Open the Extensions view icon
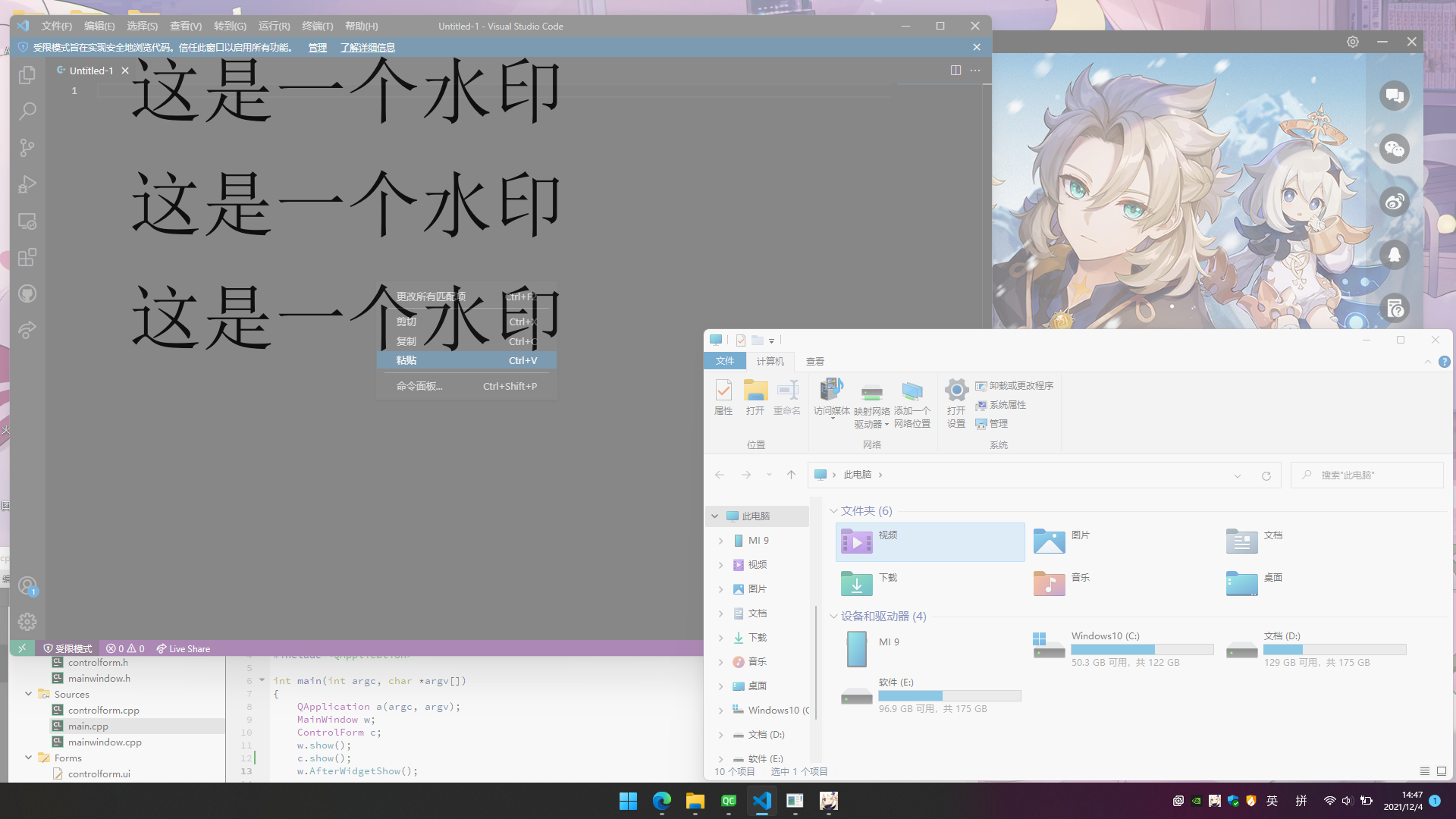Screen dimensions: 1456x819 27,257
